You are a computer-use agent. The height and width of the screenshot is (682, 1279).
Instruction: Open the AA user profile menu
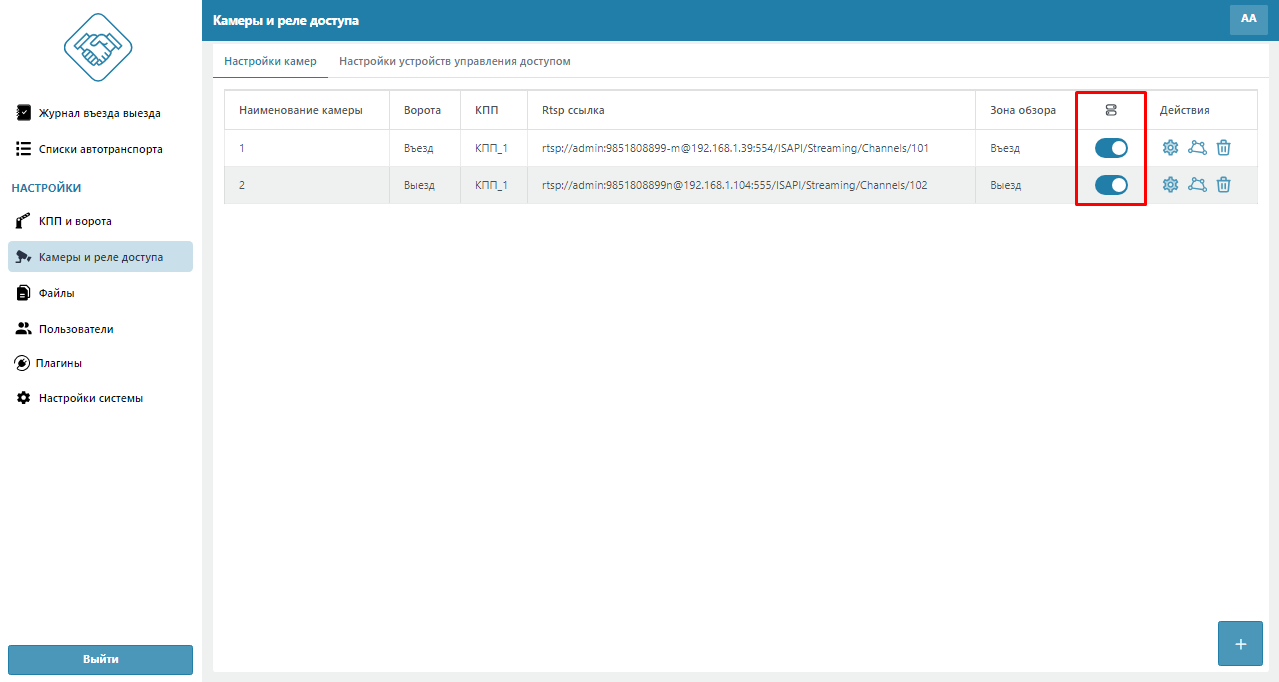pyautogui.click(x=1248, y=19)
